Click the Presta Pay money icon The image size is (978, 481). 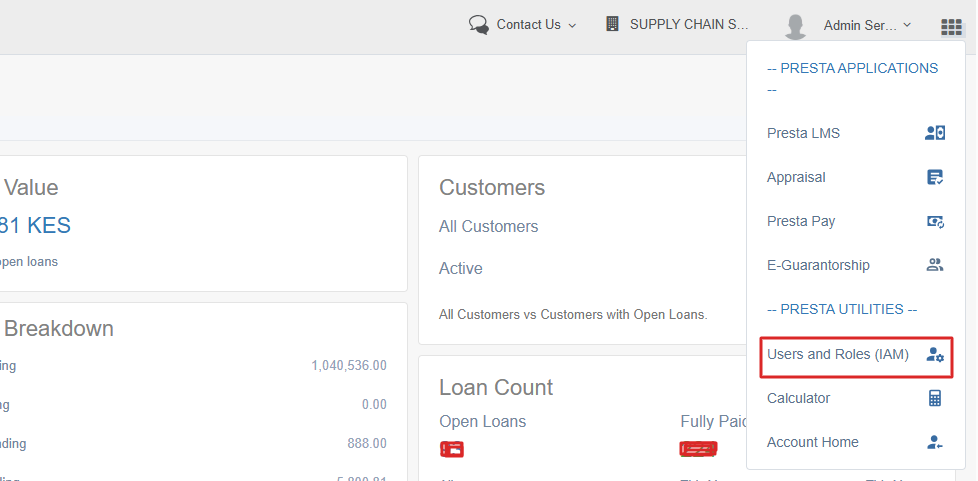click(x=935, y=221)
